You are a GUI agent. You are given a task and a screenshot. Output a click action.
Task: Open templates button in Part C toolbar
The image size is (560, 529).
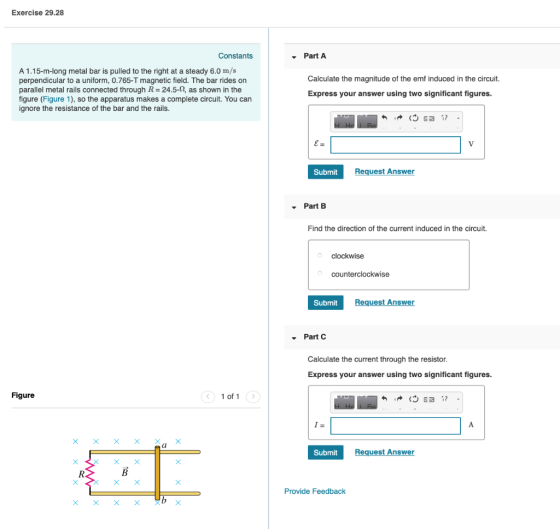pos(344,402)
